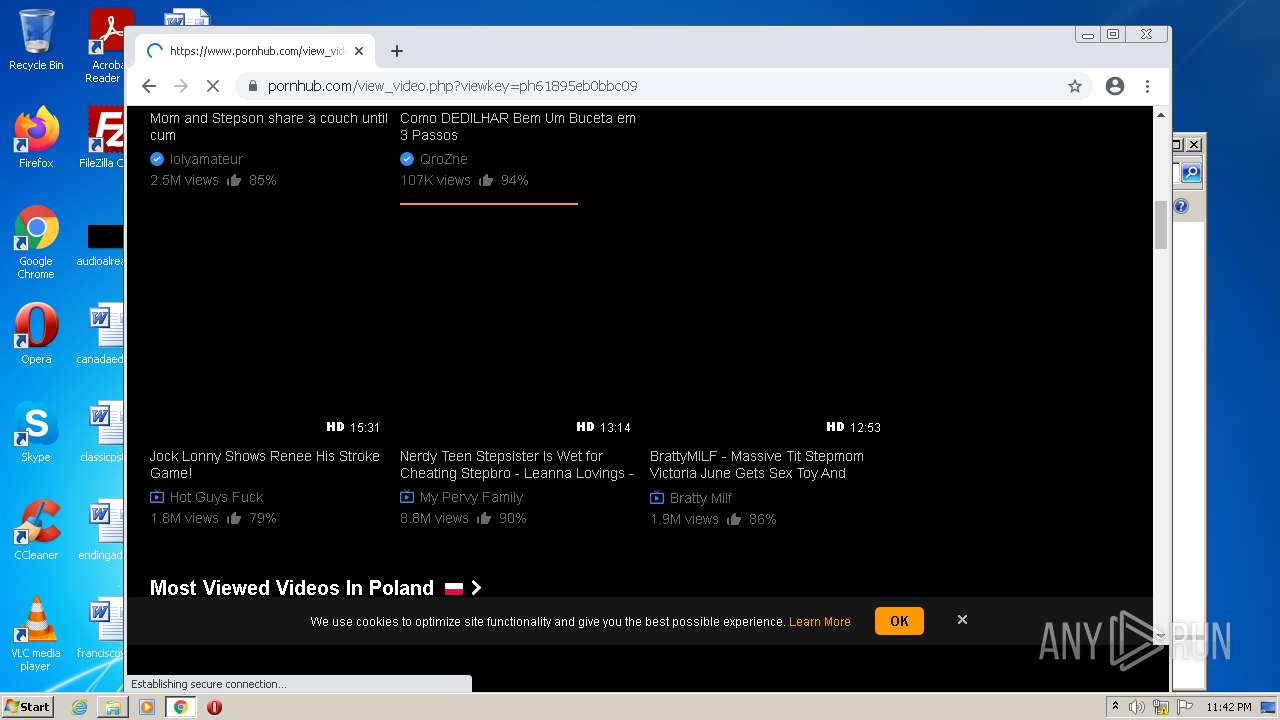Click the thumbs-up icon next to 86%
Image resolution: width=1280 pixels, height=720 pixels.
pos(734,519)
